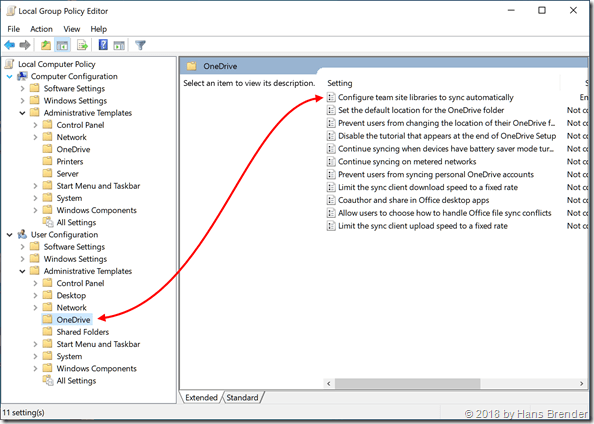The height and width of the screenshot is (424, 594).
Task: Click policy icon for Configure team site libraries
Action: 331,97
